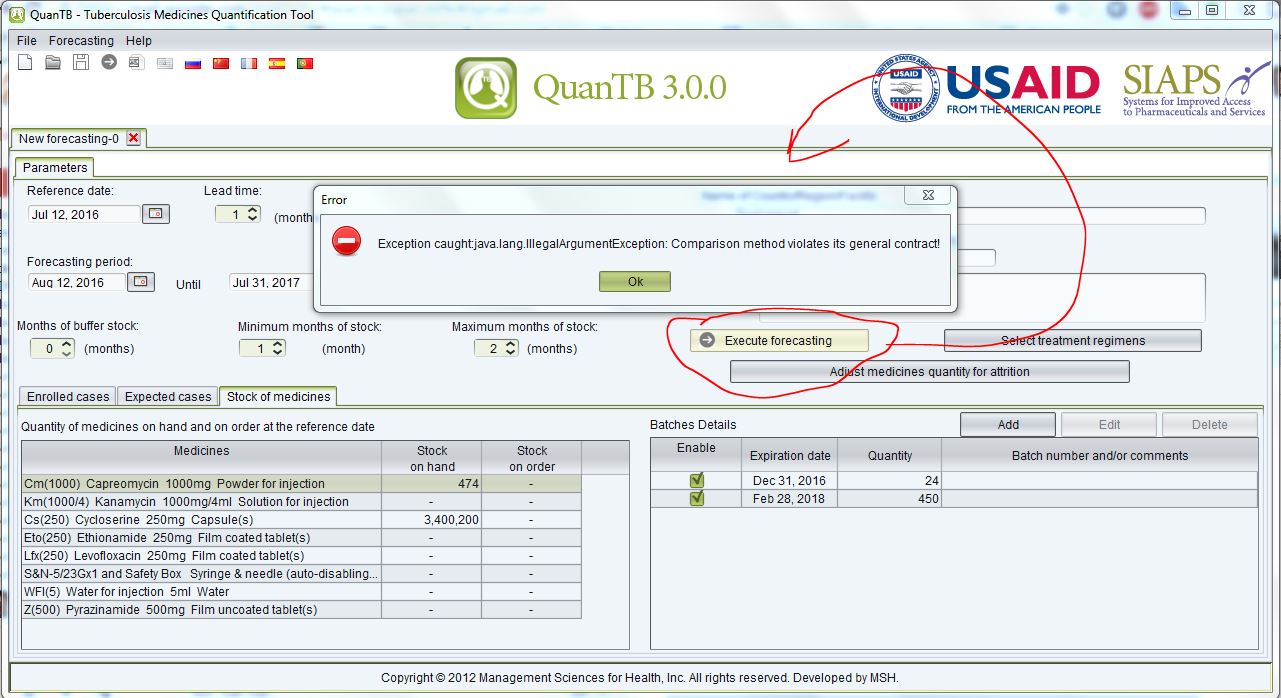Select the Ethionamide 250mg medicine row
Image resolution: width=1281 pixels, height=698 pixels.
click(x=301, y=538)
